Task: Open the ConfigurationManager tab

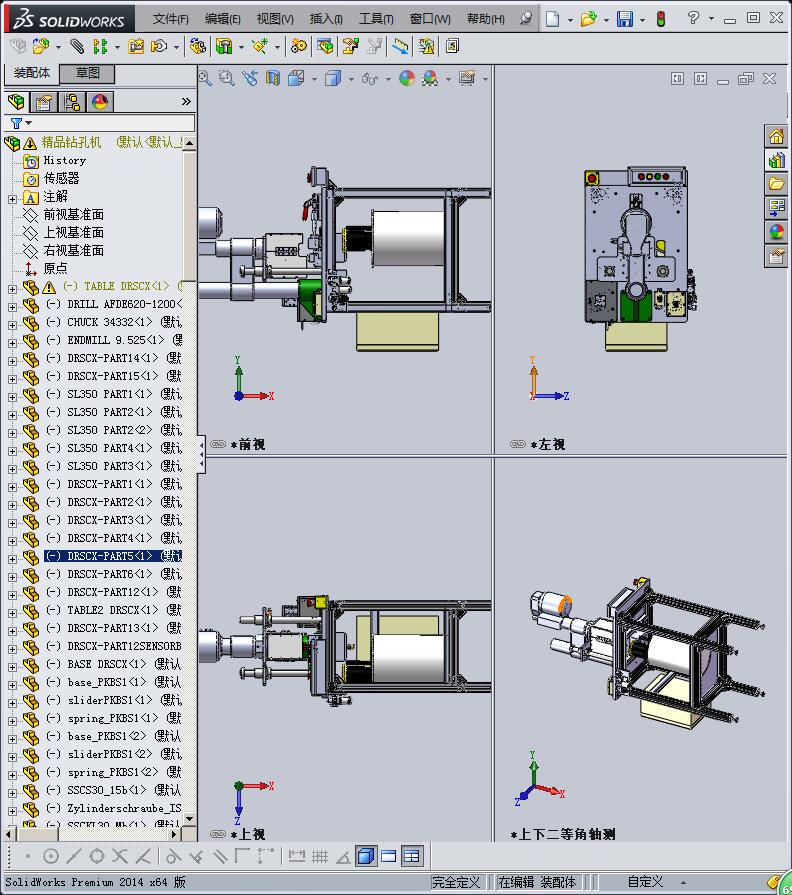Action: [72, 102]
